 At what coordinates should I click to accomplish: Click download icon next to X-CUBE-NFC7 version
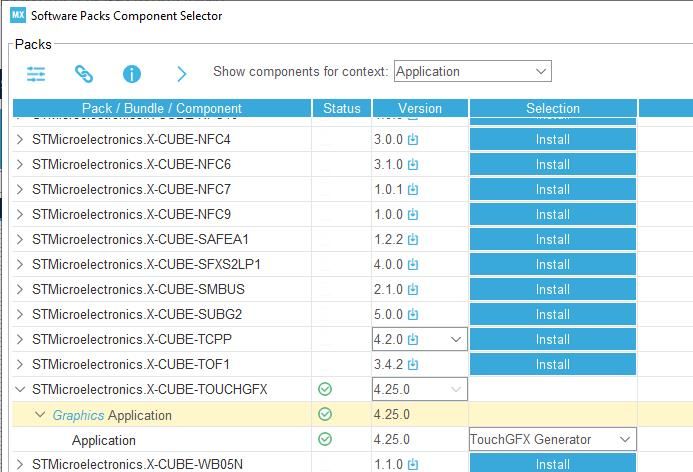click(x=413, y=190)
